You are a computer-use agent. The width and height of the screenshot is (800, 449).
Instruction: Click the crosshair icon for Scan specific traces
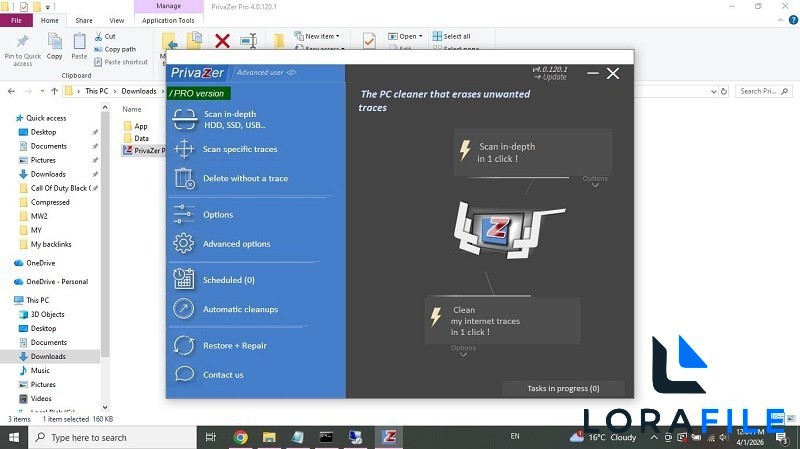184,149
